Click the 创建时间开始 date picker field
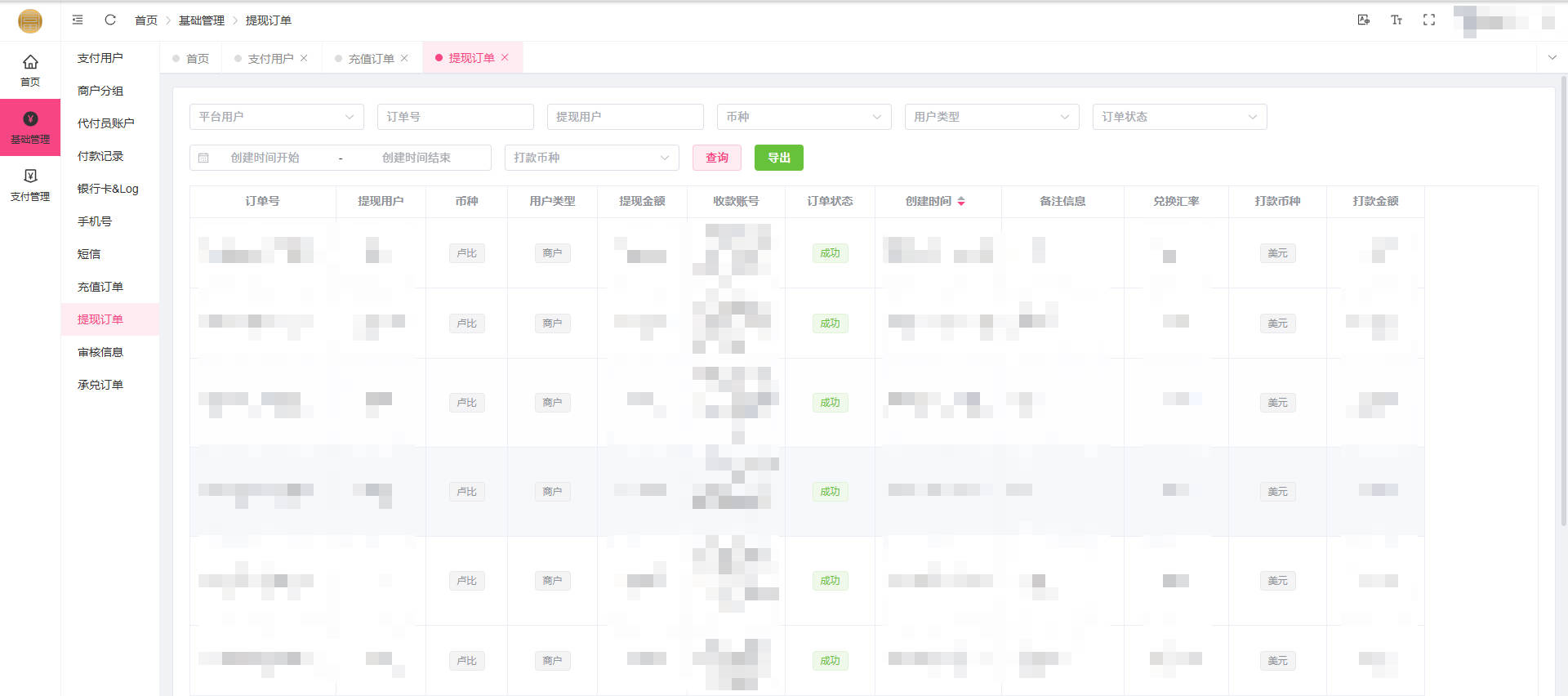 click(x=265, y=158)
